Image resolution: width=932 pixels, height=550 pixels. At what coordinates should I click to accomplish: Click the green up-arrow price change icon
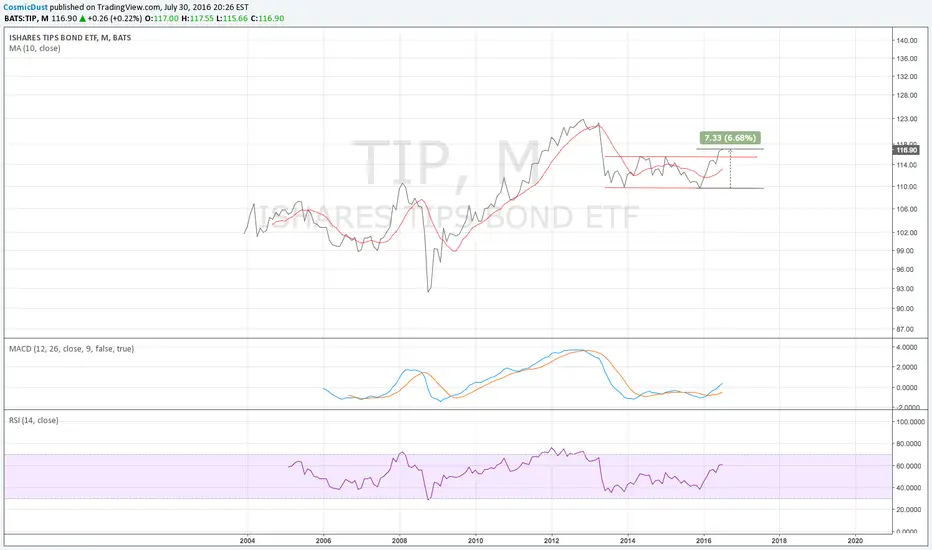(83, 18)
